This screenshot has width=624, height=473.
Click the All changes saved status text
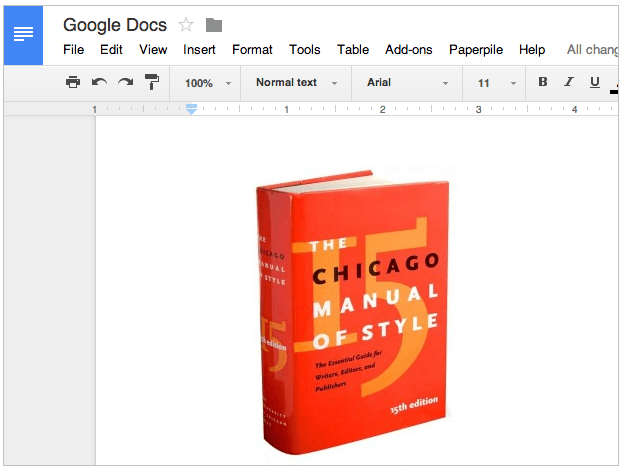[593, 50]
